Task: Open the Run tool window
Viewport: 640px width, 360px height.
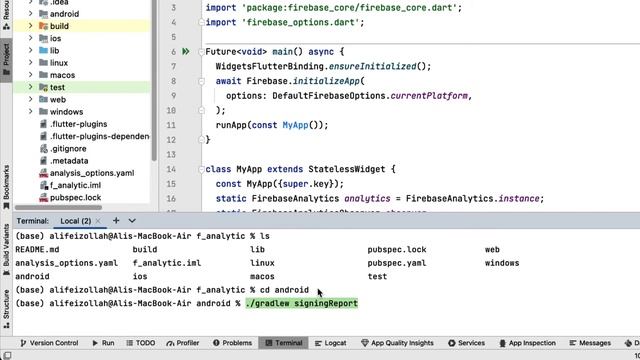Action: point(103,343)
